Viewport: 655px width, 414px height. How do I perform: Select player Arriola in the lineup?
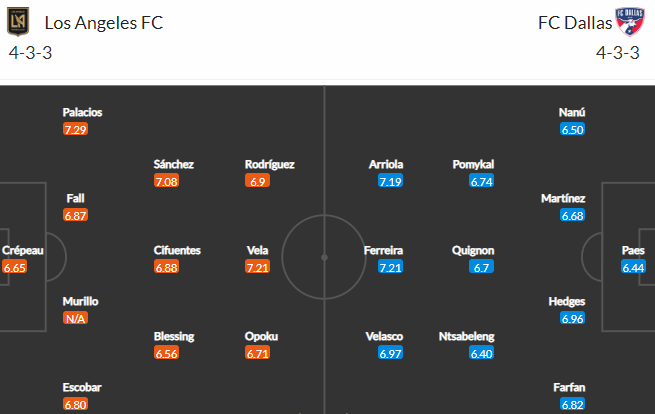(x=386, y=164)
